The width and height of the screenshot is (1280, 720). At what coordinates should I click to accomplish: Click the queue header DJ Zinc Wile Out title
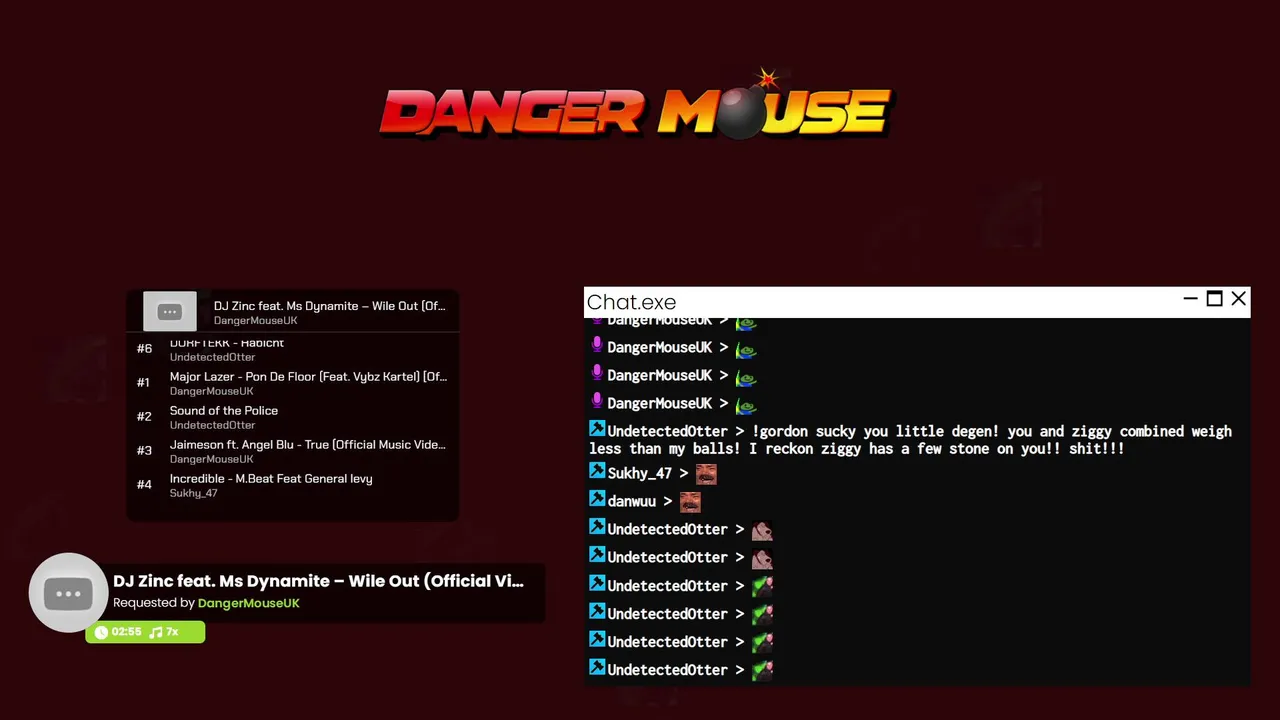point(329,306)
